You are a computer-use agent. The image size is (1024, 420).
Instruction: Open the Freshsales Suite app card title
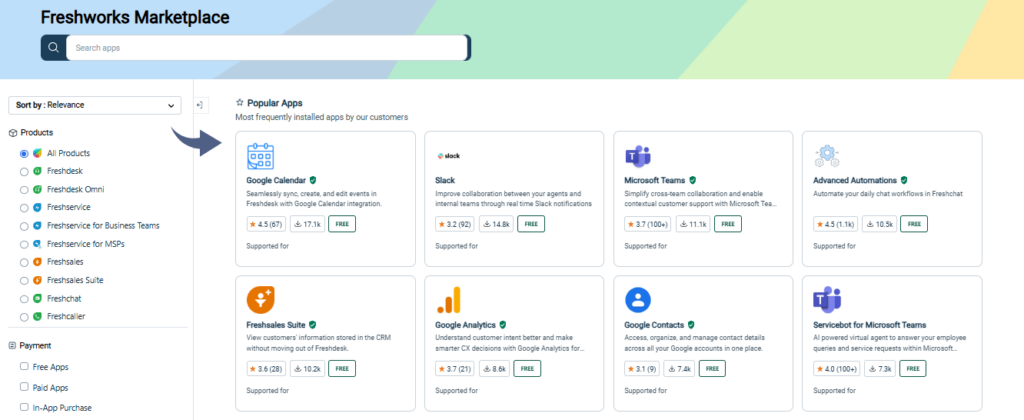point(277,325)
